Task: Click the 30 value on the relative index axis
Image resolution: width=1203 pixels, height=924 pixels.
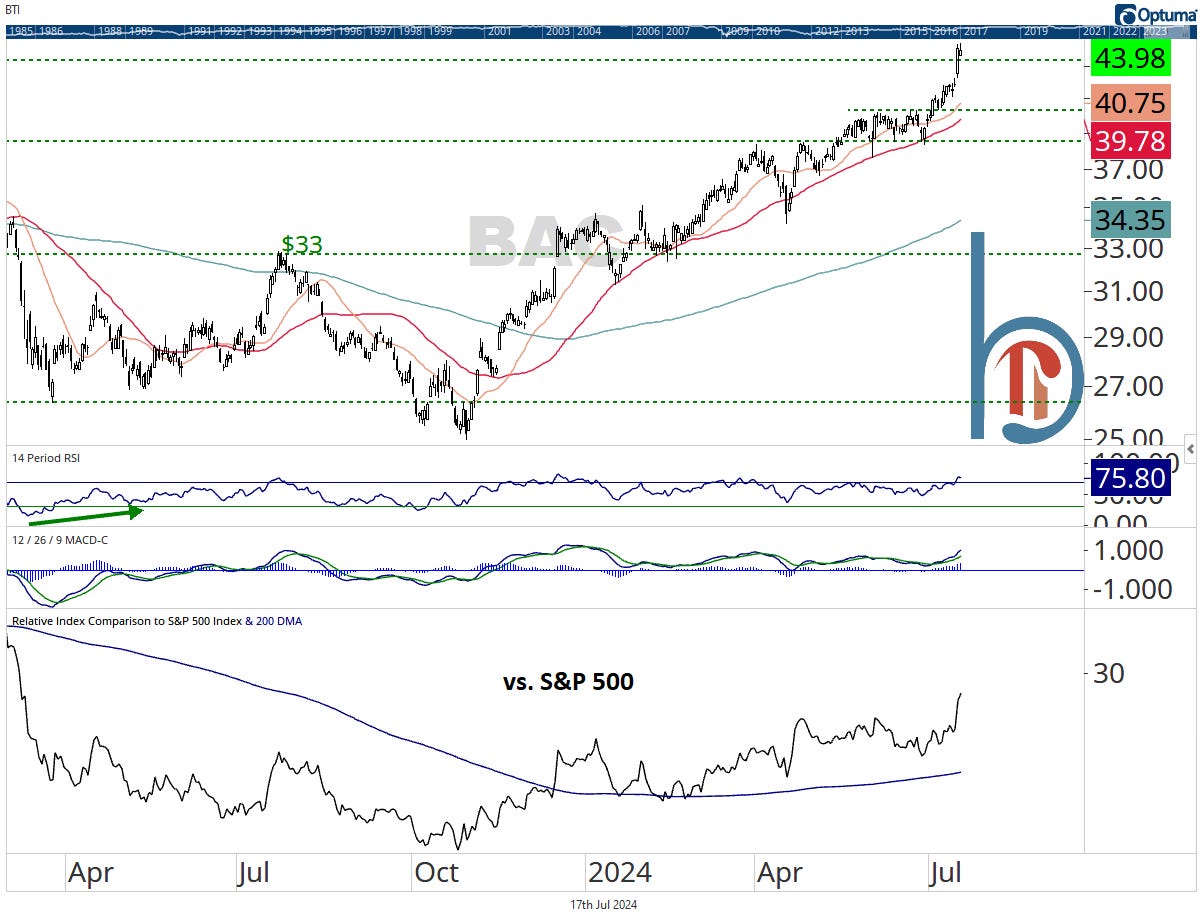Action: [1108, 673]
